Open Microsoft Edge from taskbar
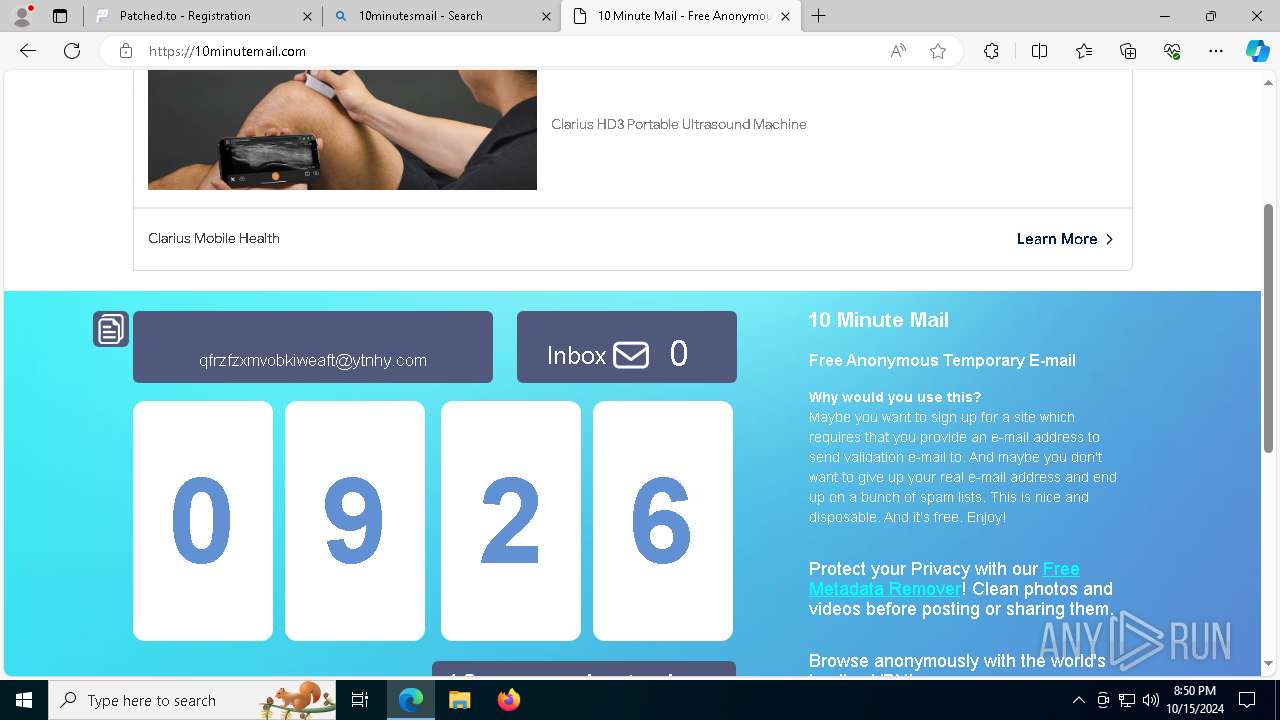Screen dimensions: 1280x720 pyautogui.click(x=411, y=700)
